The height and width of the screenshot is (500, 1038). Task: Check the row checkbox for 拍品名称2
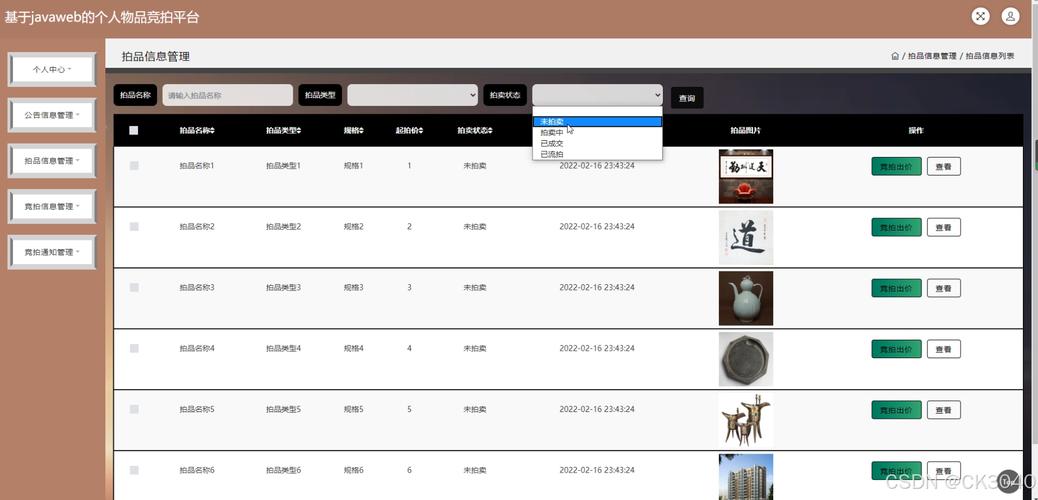coord(134,226)
